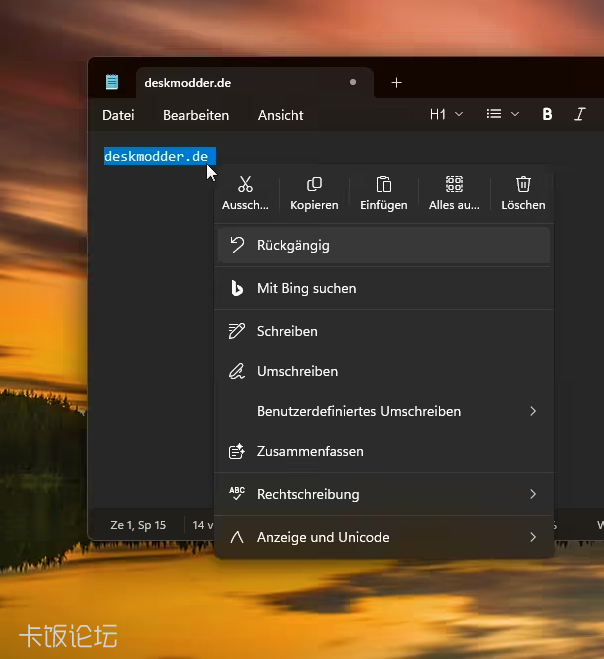
Task: Click the Notepad app icon in title bar
Action: pos(112,82)
